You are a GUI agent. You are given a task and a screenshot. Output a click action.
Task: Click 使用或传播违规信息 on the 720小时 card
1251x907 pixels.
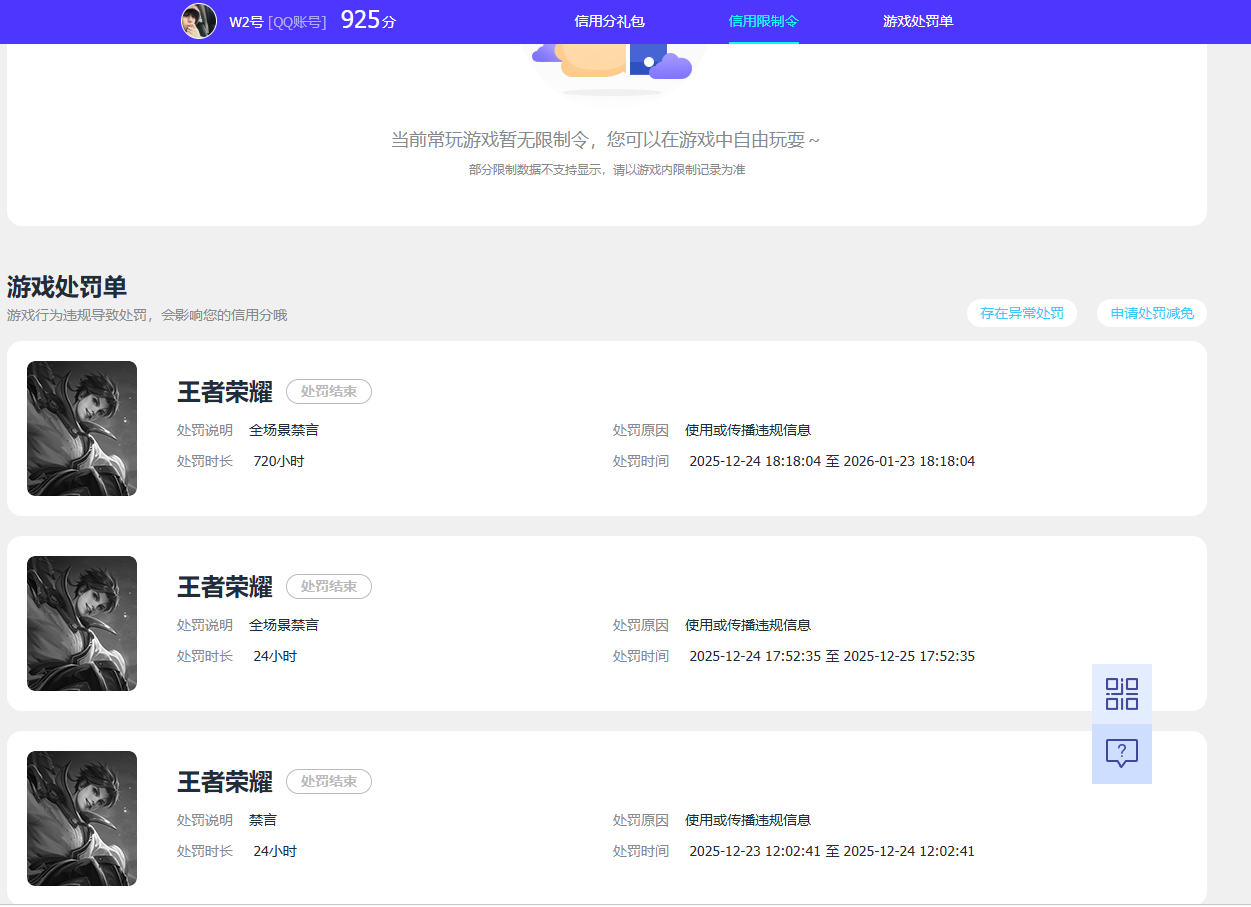748,430
